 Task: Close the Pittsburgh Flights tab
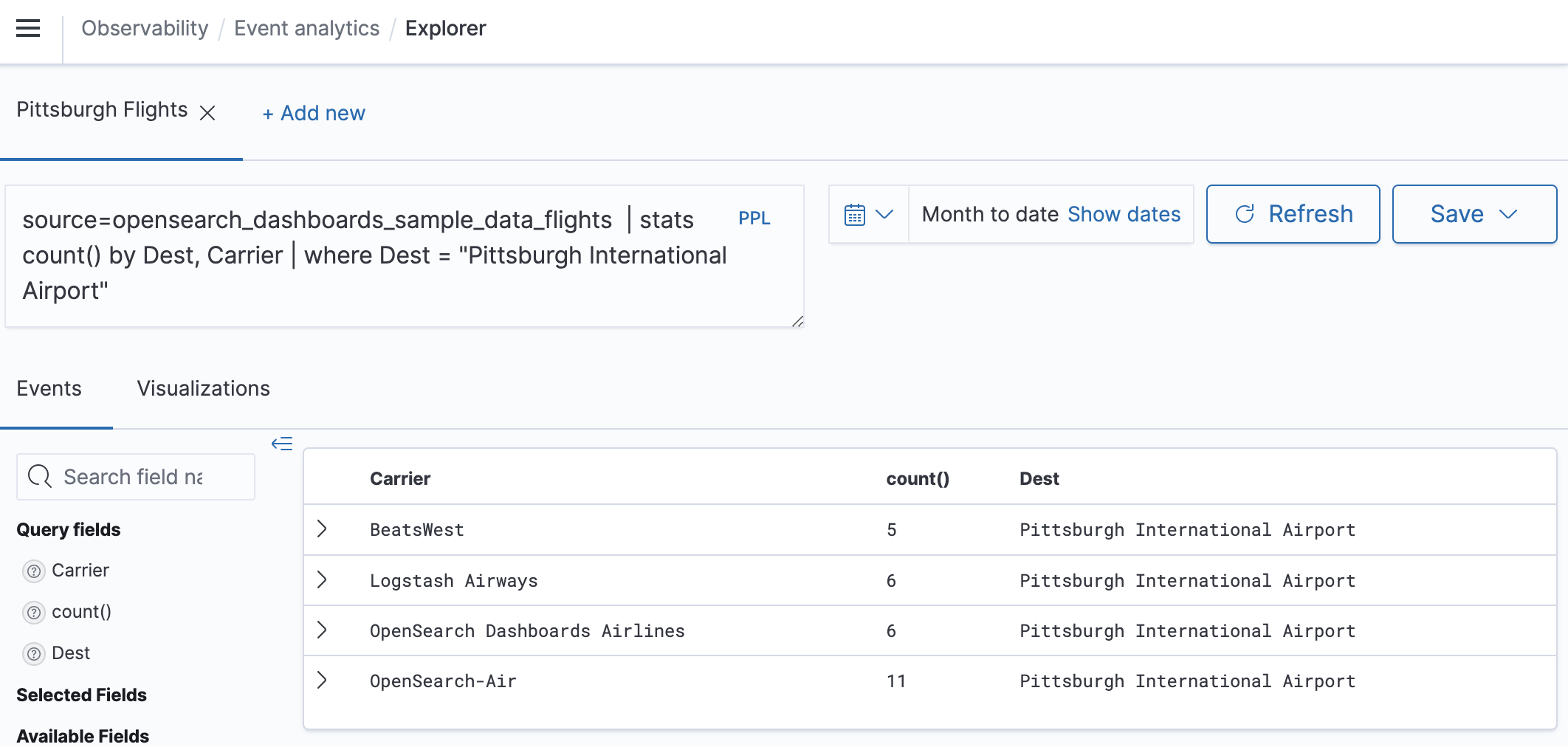(x=209, y=113)
